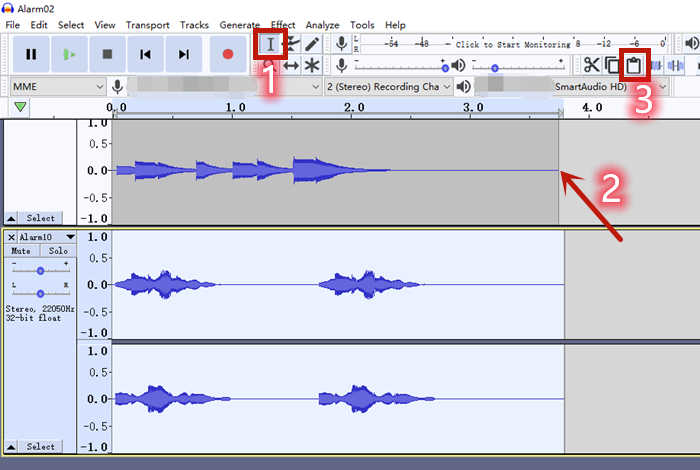Solo the Alarm10 track
The width and height of the screenshot is (700, 470).
(x=58, y=251)
